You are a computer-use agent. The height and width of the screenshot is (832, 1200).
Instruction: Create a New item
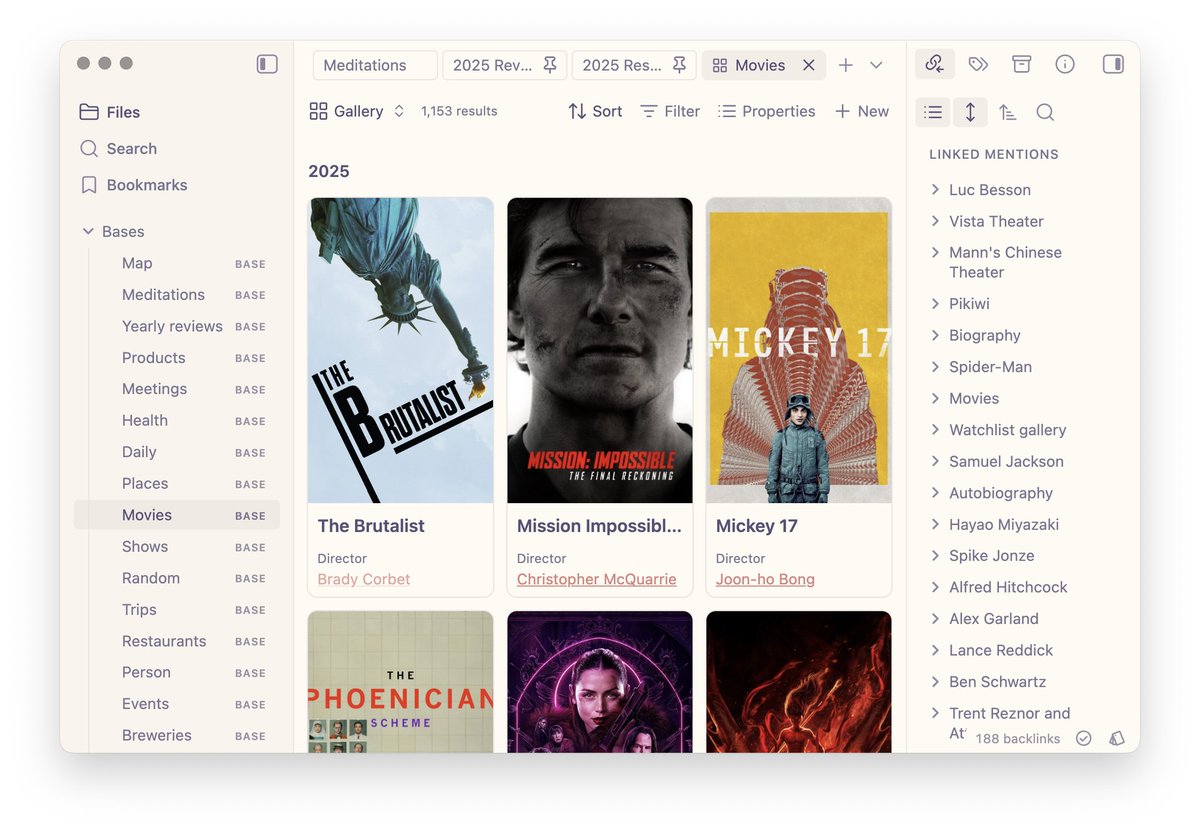coord(862,111)
